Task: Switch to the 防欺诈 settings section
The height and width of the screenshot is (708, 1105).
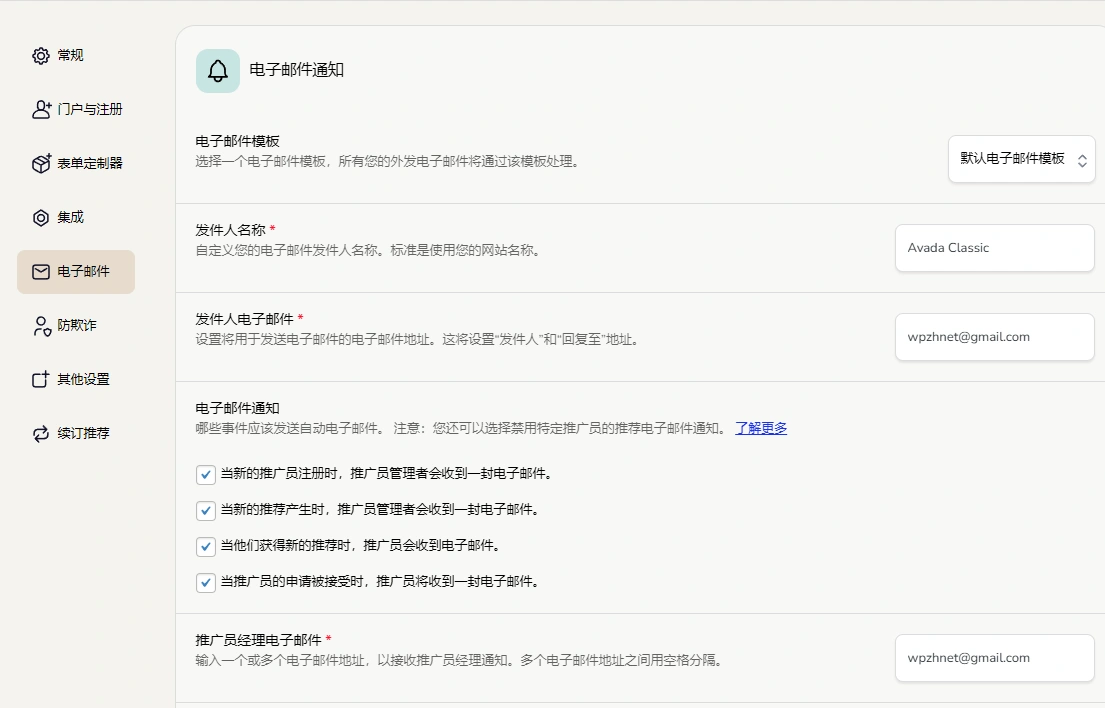Action: [x=70, y=325]
